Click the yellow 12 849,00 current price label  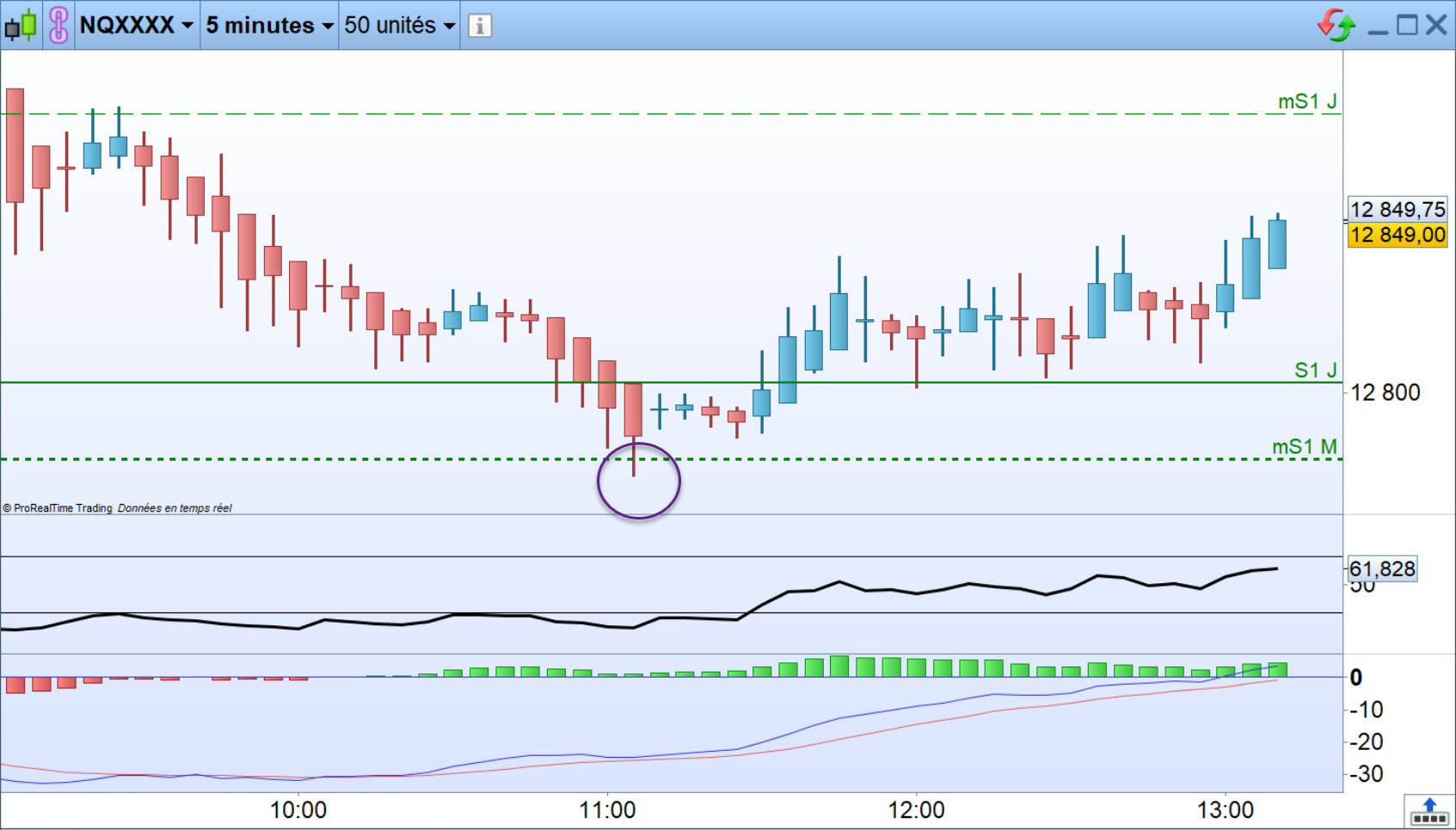(1398, 235)
